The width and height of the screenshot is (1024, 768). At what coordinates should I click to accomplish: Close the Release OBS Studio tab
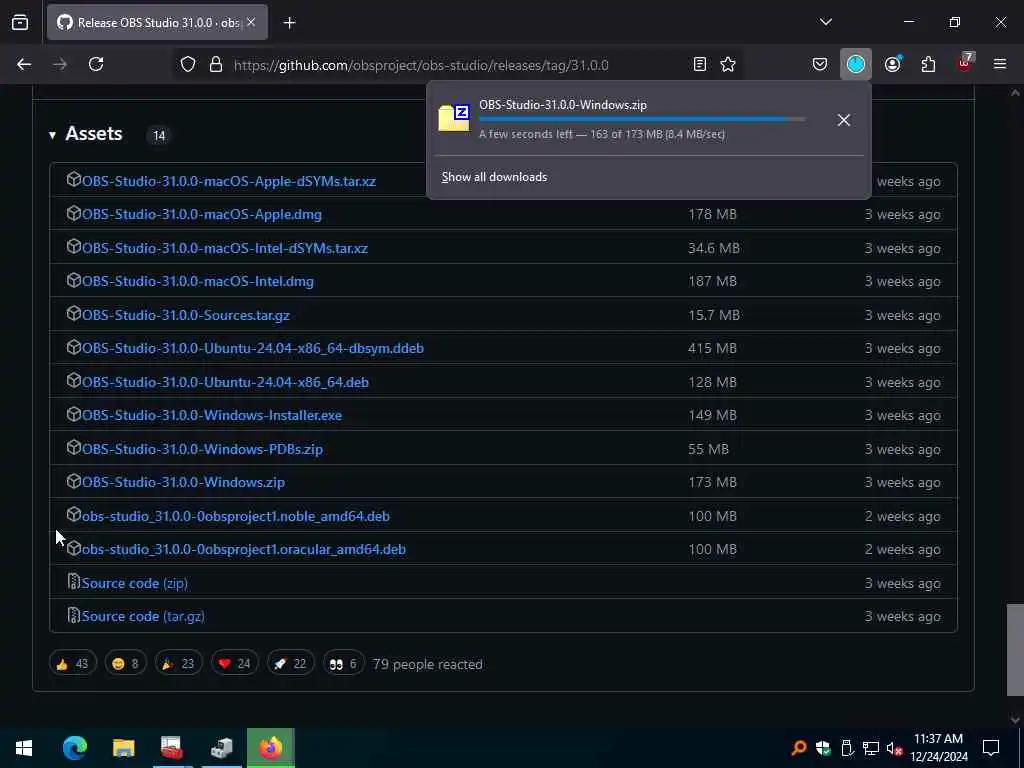coord(251,22)
